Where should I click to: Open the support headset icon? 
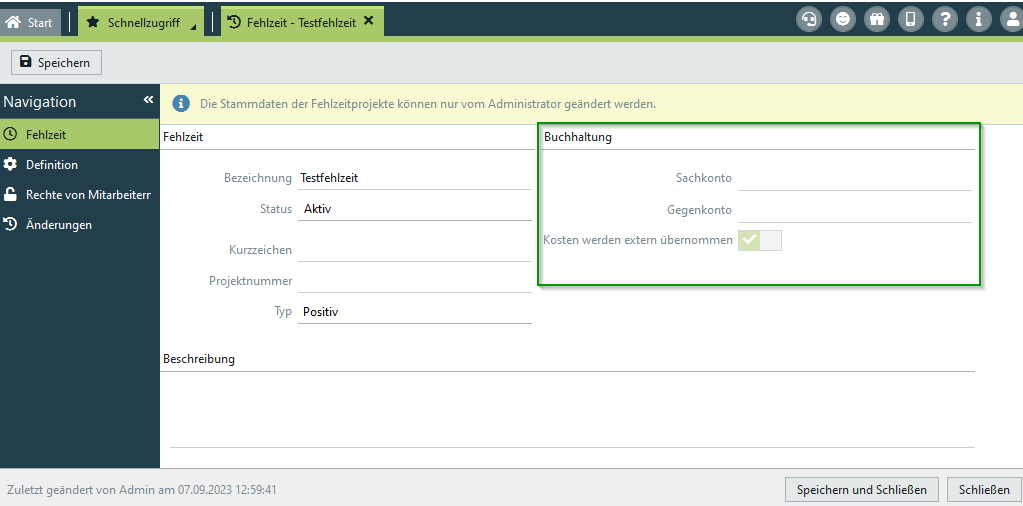click(x=808, y=19)
